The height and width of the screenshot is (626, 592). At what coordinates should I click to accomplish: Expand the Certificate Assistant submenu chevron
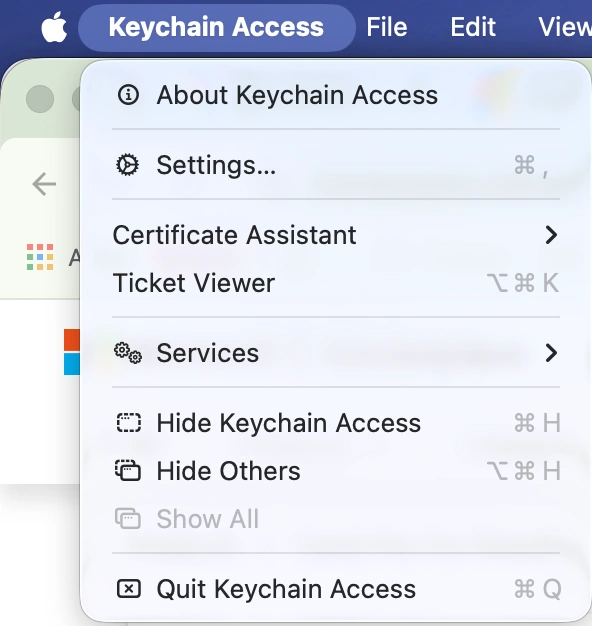coord(551,235)
